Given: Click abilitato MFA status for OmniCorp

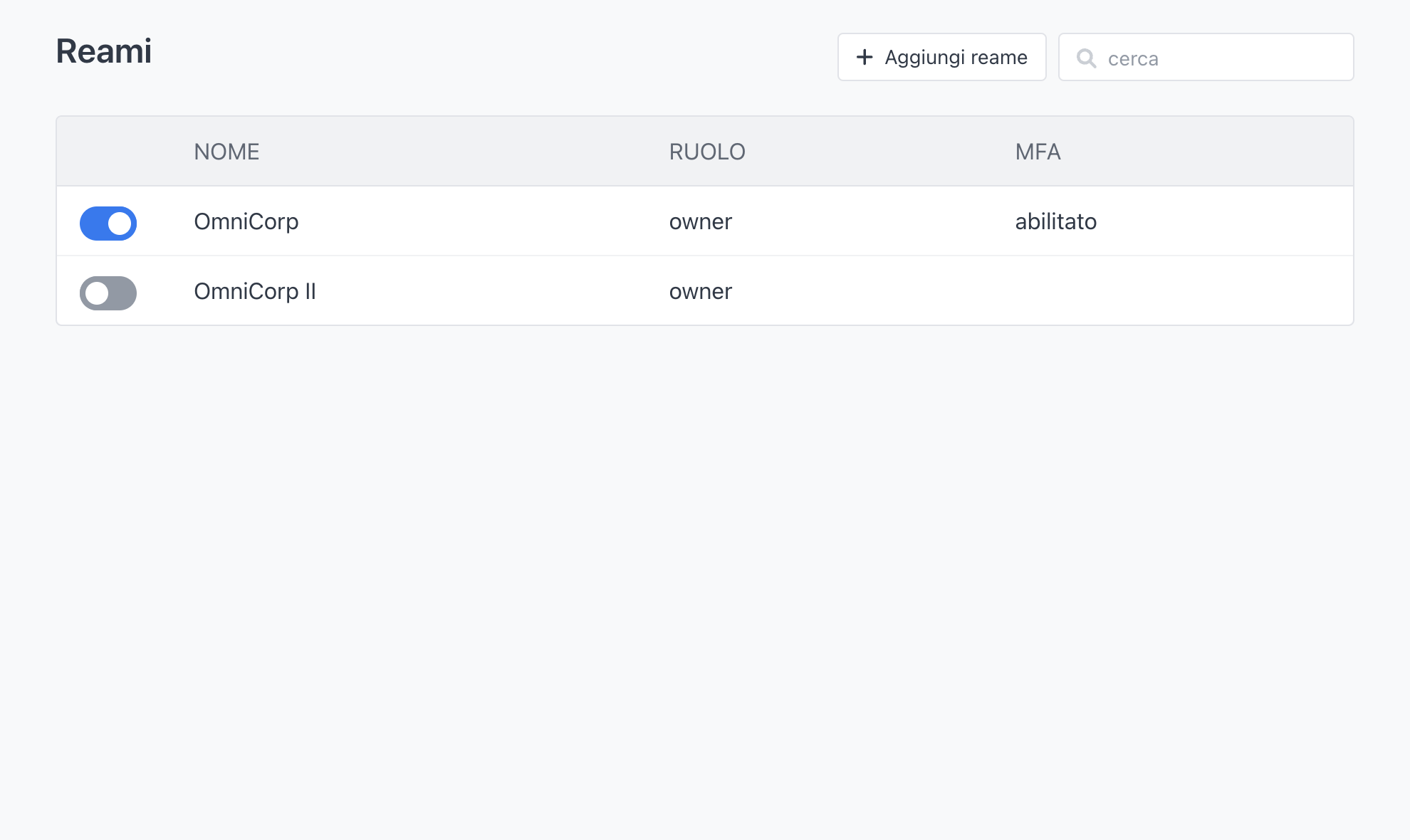Looking at the screenshot, I should click(1055, 221).
